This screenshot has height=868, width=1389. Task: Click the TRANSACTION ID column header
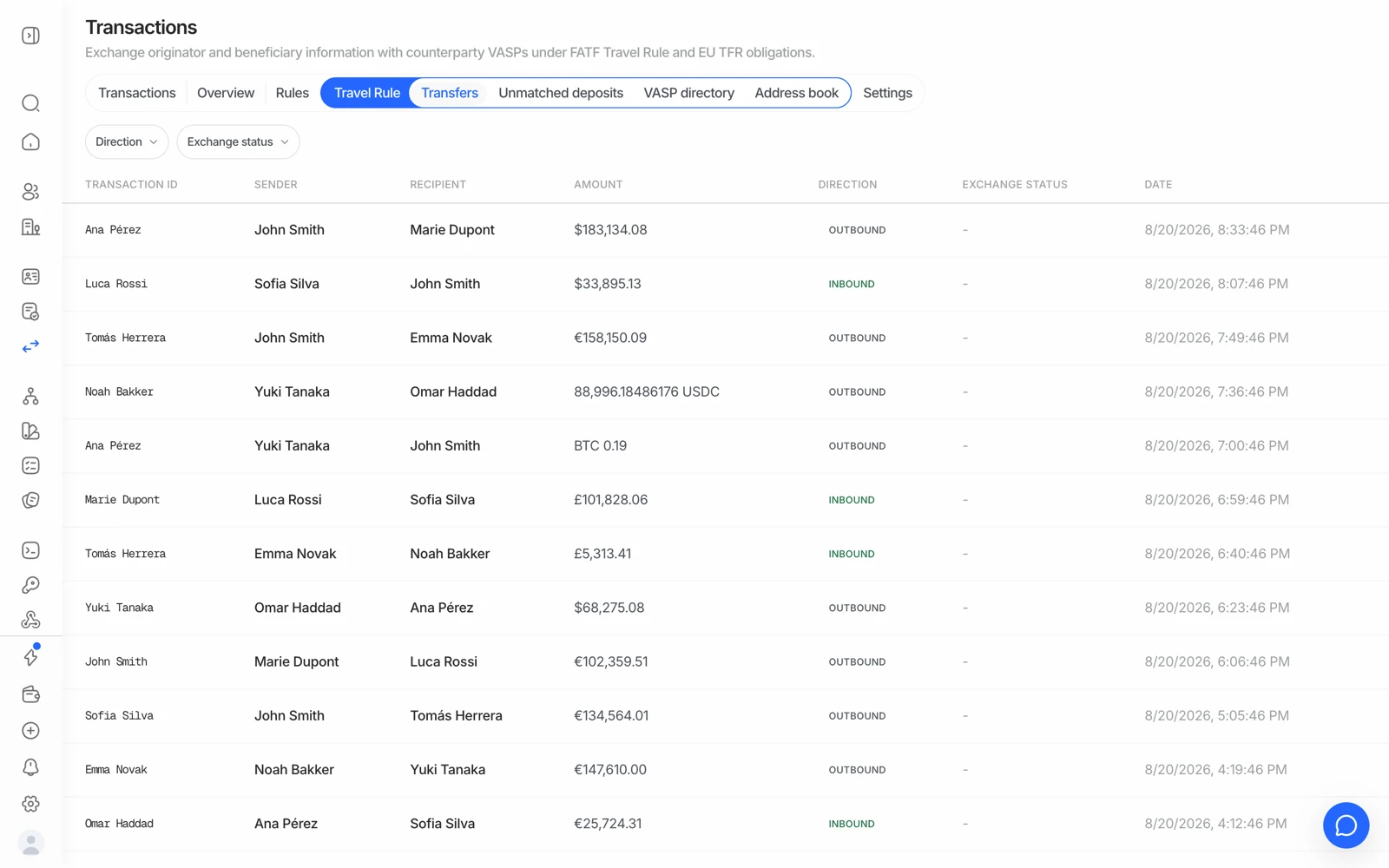[131, 185]
